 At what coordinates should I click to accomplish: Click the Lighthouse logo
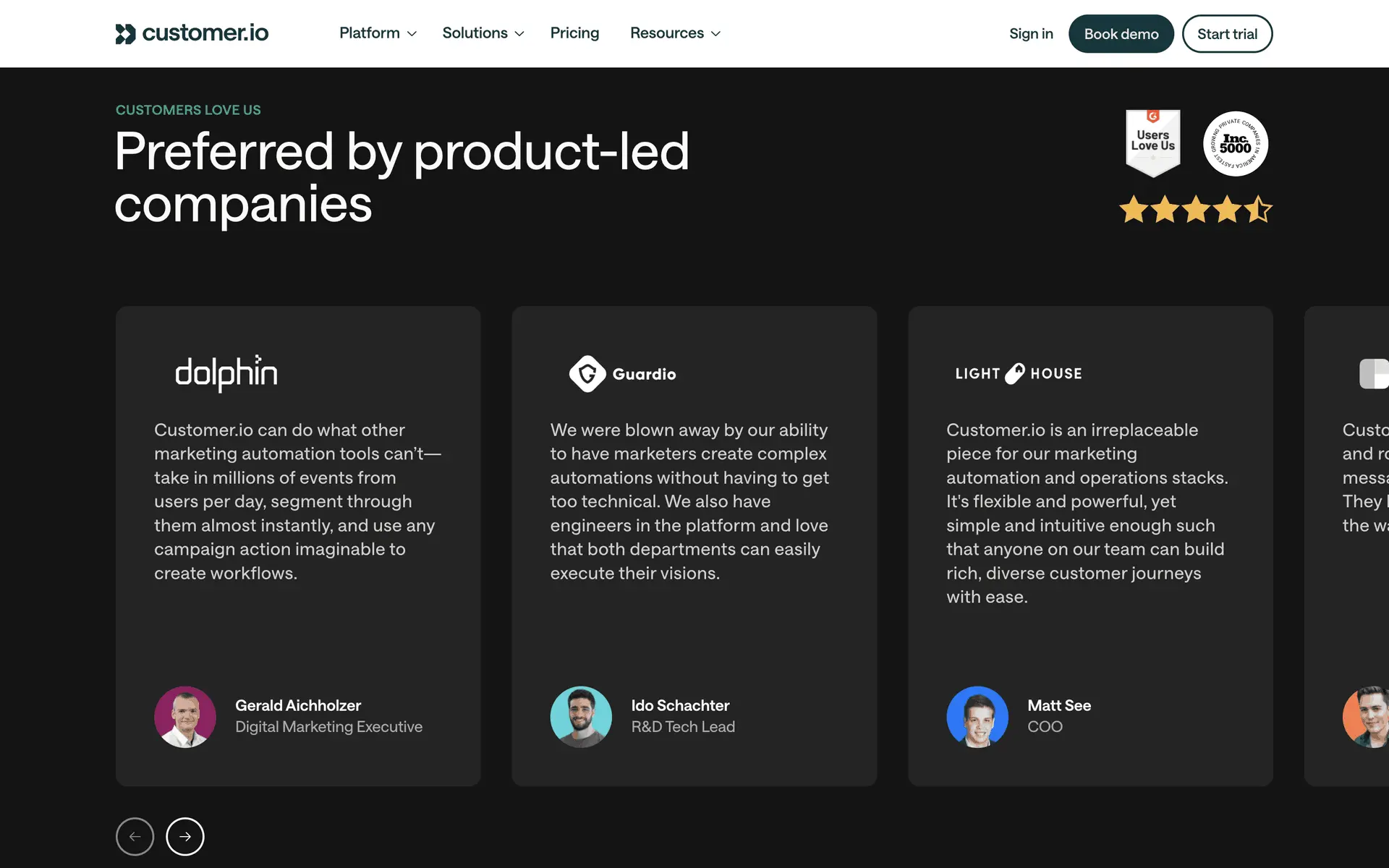pos(1018,373)
